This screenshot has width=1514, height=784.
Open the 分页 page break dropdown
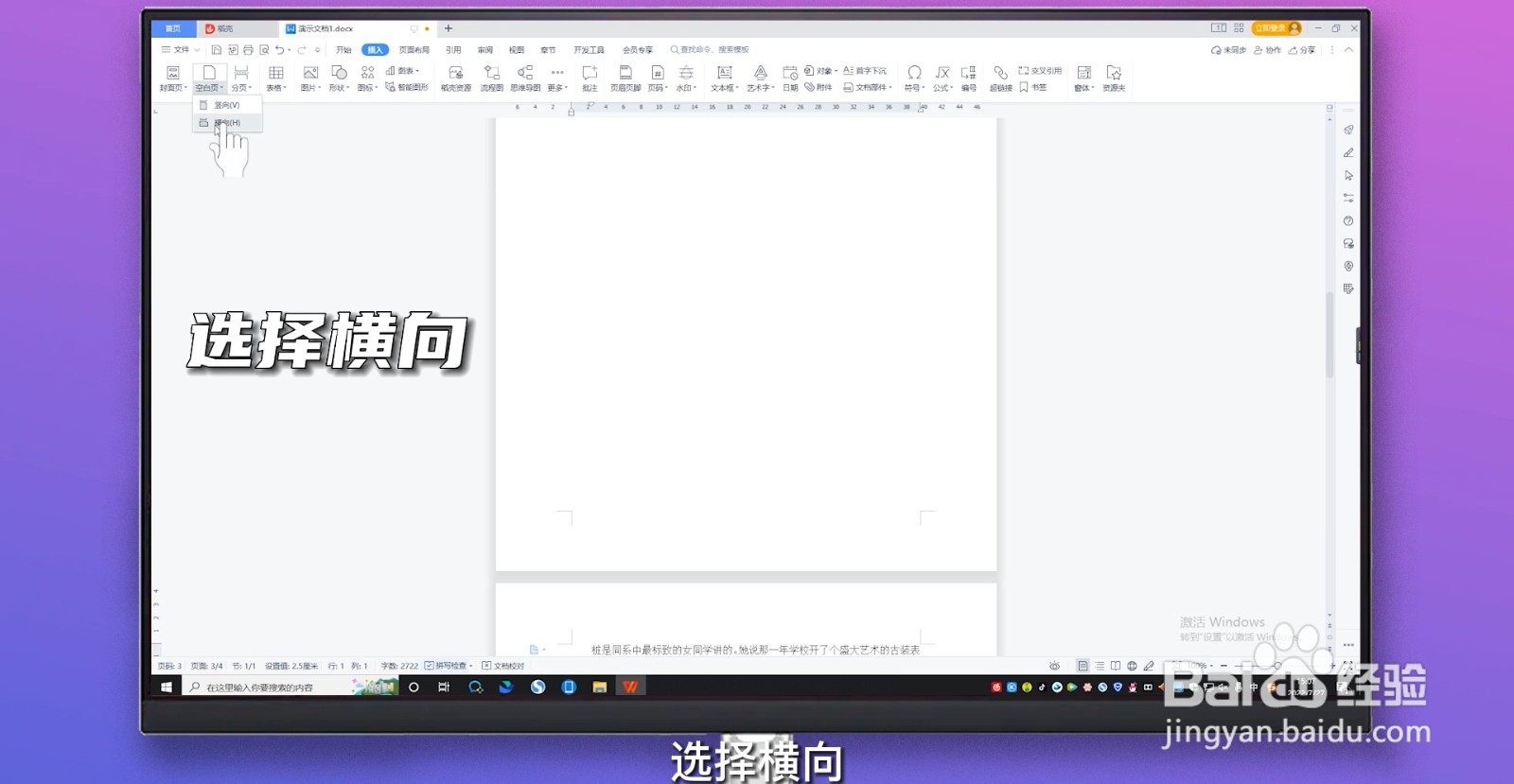[241, 78]
